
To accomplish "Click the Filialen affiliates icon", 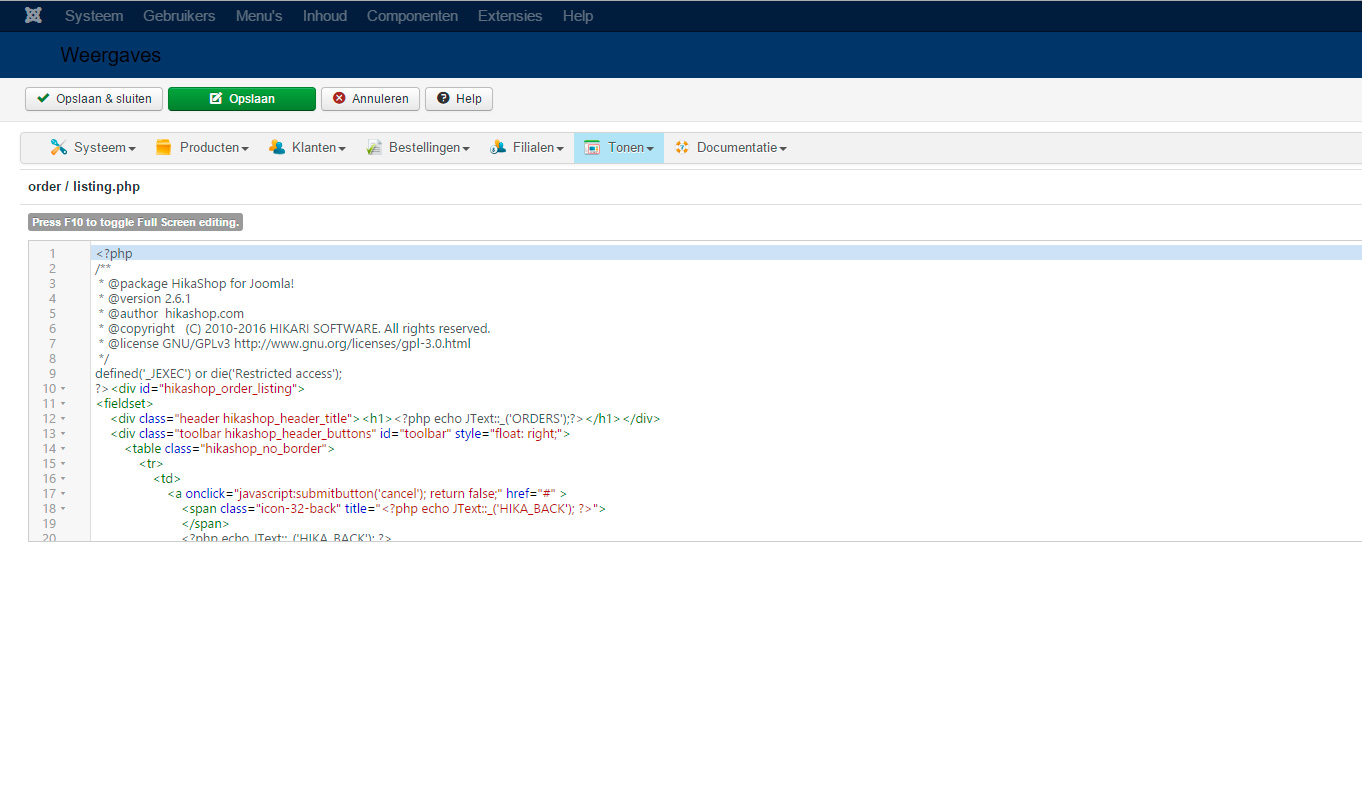I will pyautogui.click(x=498, y=148).
